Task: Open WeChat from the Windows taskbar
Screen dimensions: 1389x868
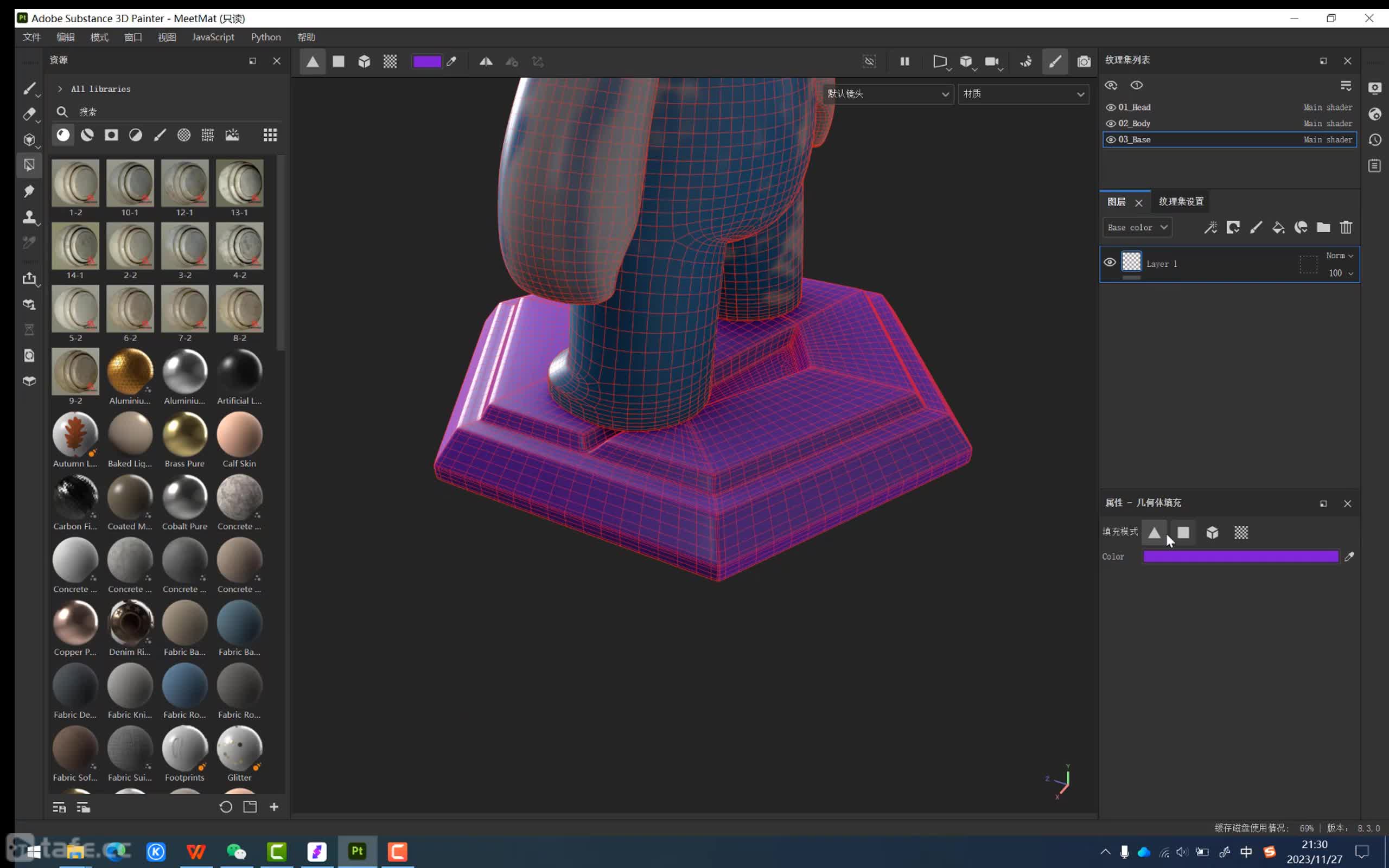Action: pos(237,851)
